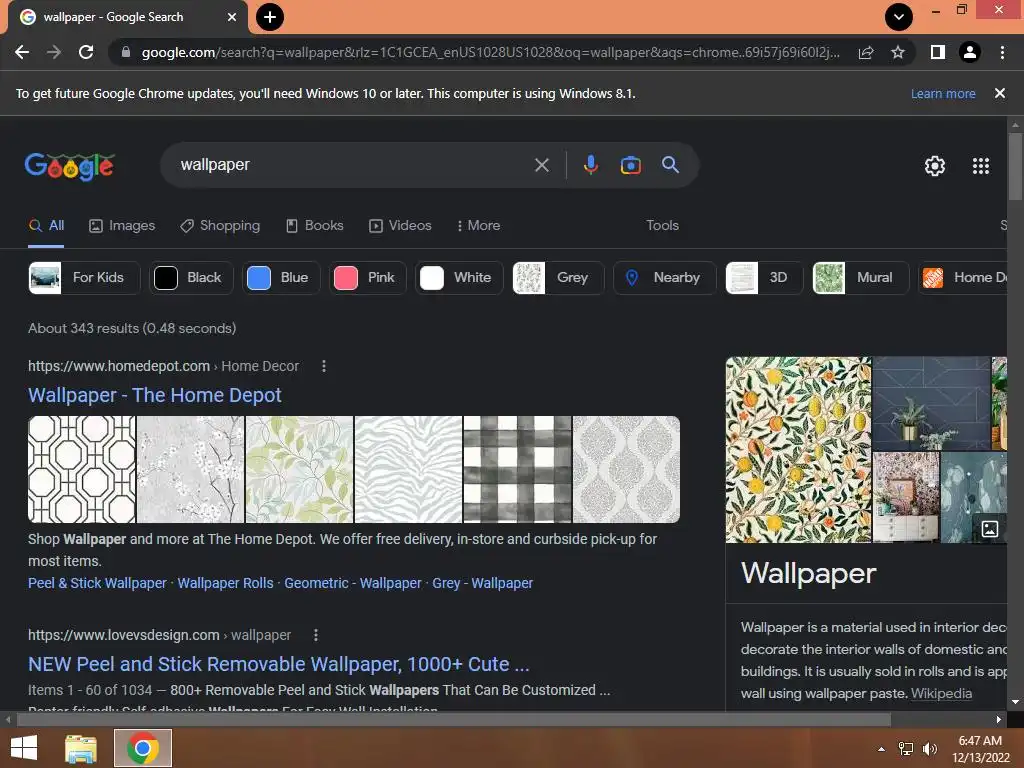The width and height of the screenshot is (1024, 768).
Task: View the octagon geometric wallpaper thumbnail
Action: point(82,470)
